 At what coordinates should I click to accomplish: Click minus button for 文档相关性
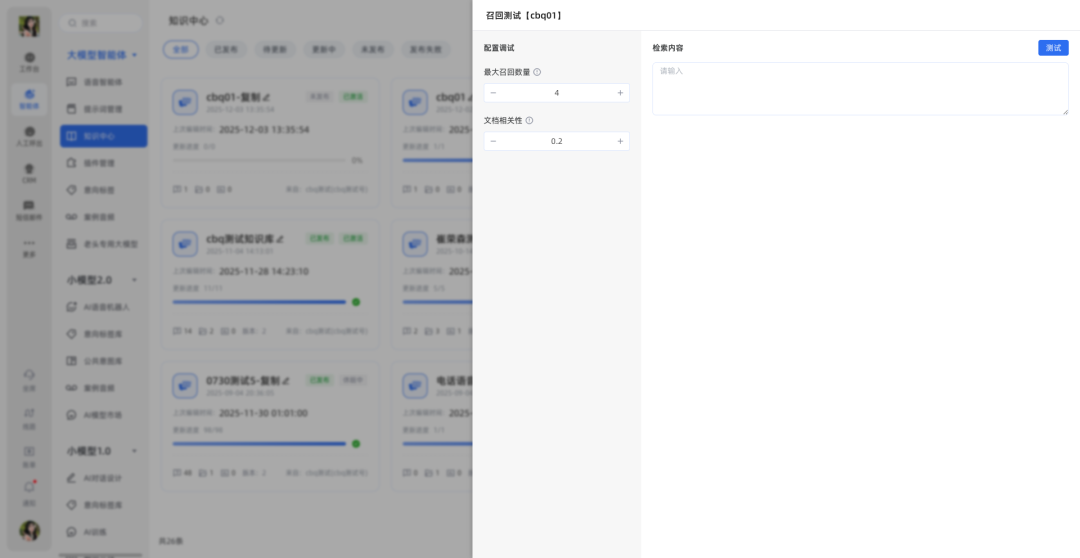(493, 141)
